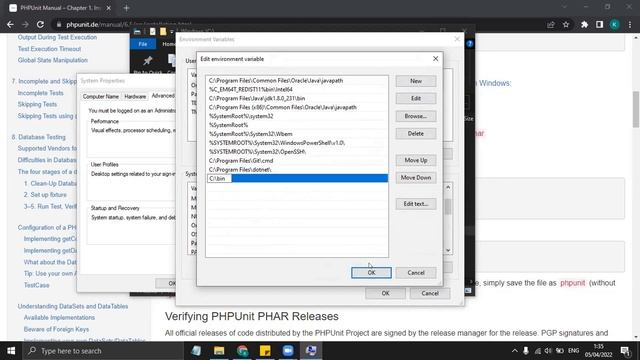Viewport: 640px width, 360px height.
Task: Click the Edit button for selected path
Action: pos(416,98)
